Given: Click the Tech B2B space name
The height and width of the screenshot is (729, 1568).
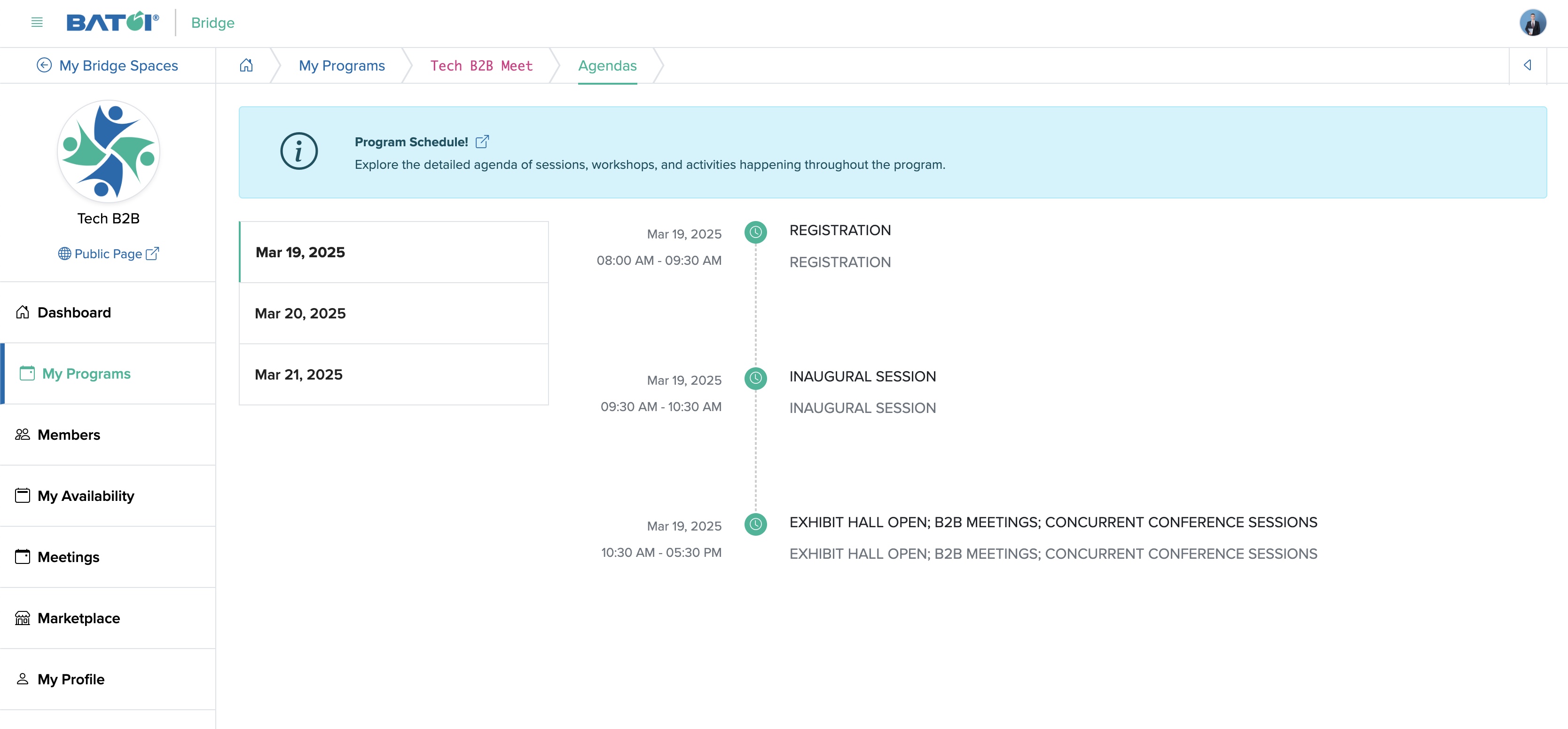Looking at the screenshot, I should (x=109, y=219).
